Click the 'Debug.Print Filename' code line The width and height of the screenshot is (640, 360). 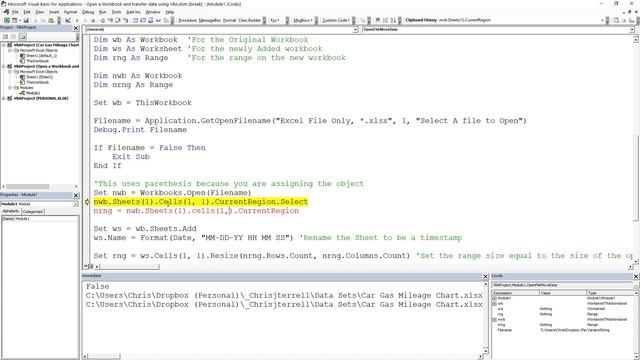(140, 130)
